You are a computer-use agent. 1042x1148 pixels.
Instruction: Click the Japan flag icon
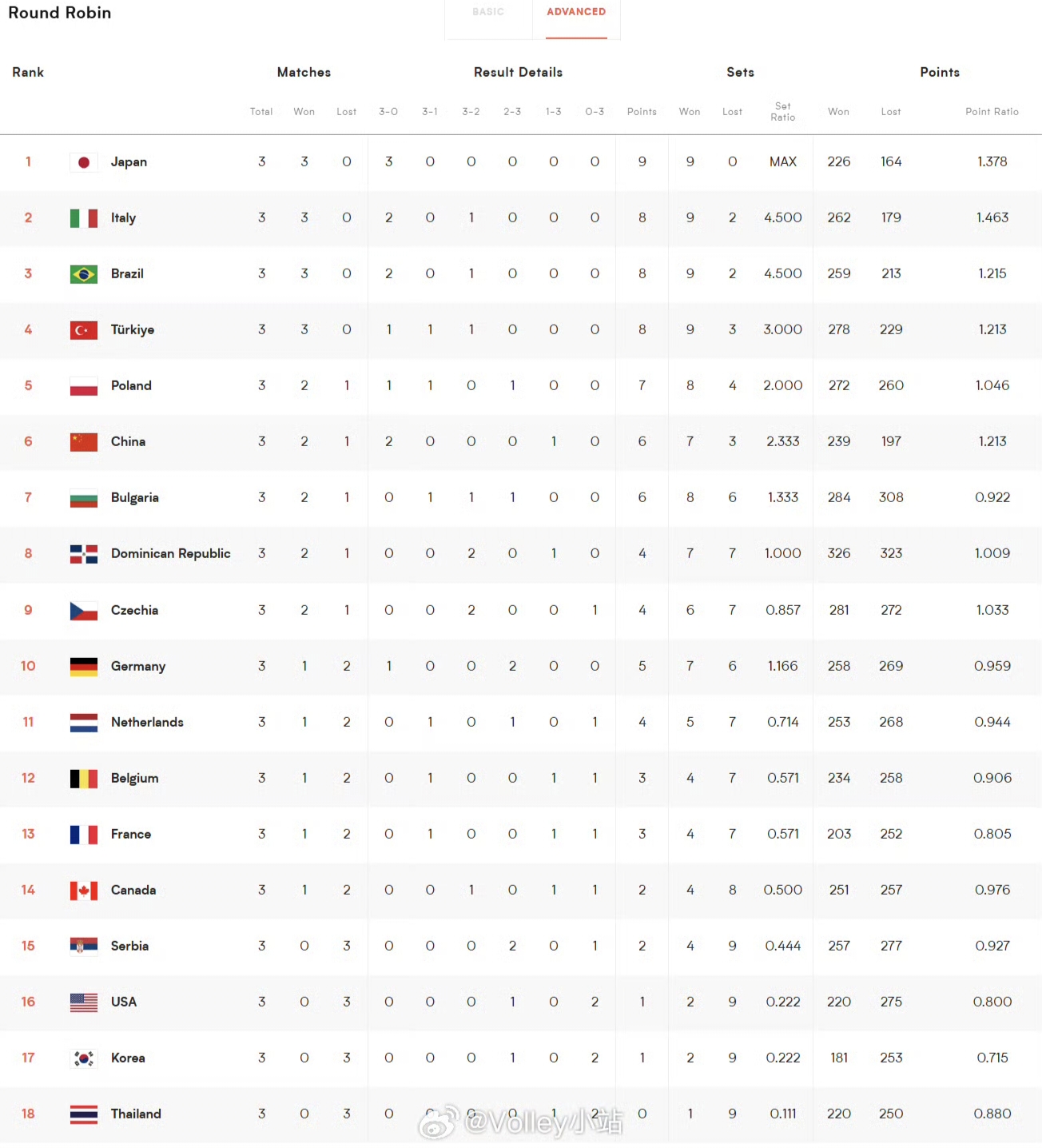[x=84, y=162]
